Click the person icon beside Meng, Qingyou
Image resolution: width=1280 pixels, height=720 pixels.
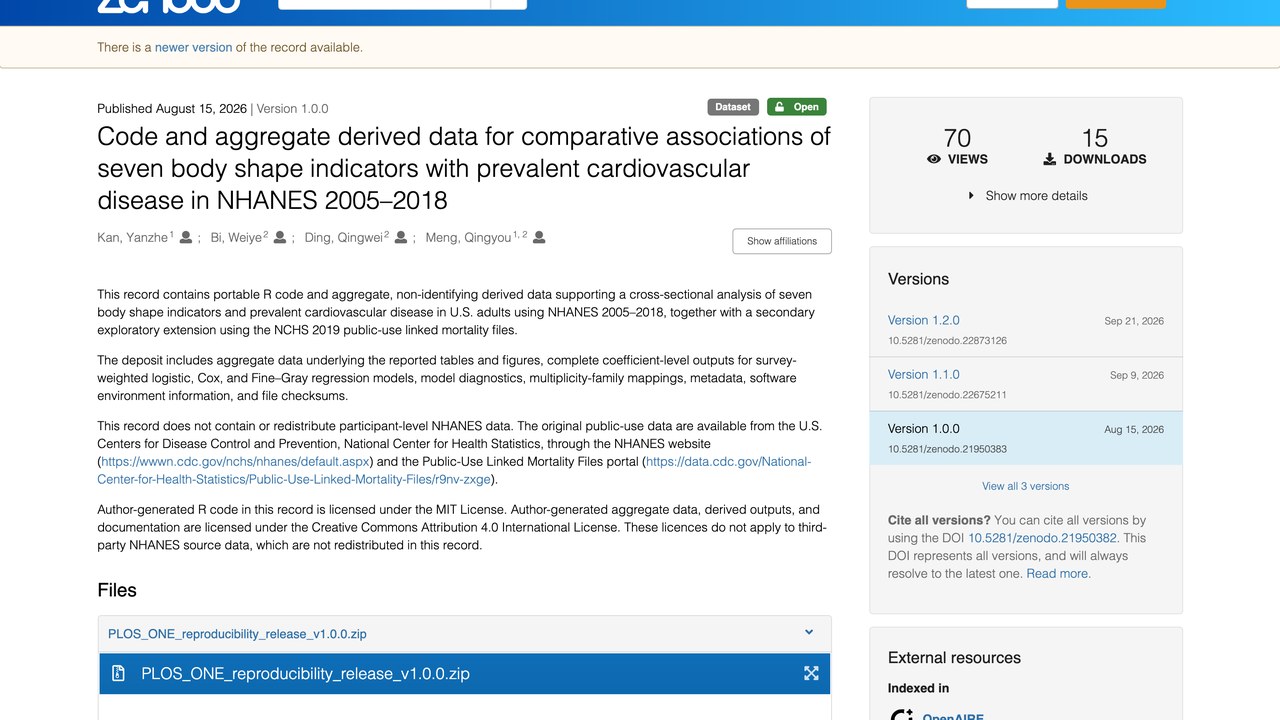[539, 238]
